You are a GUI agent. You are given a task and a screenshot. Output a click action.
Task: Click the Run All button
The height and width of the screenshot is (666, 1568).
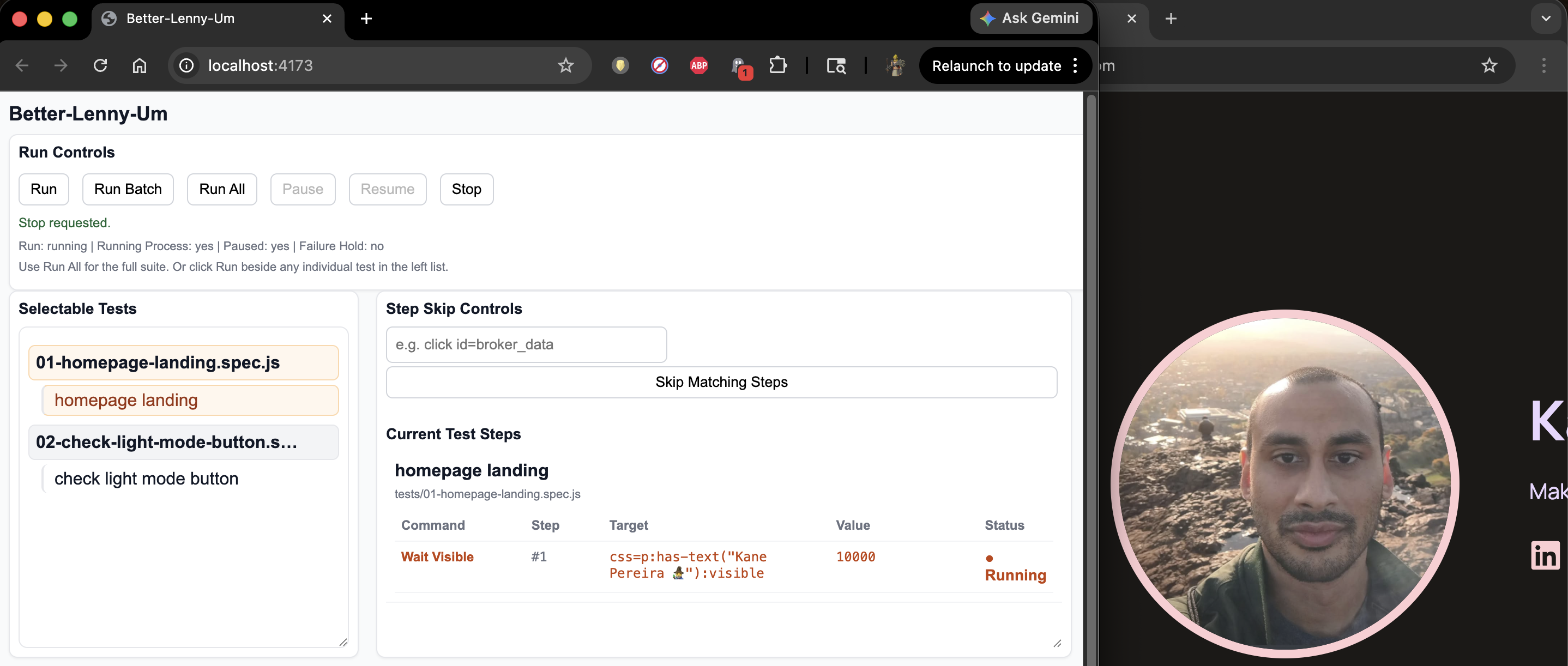221,189
